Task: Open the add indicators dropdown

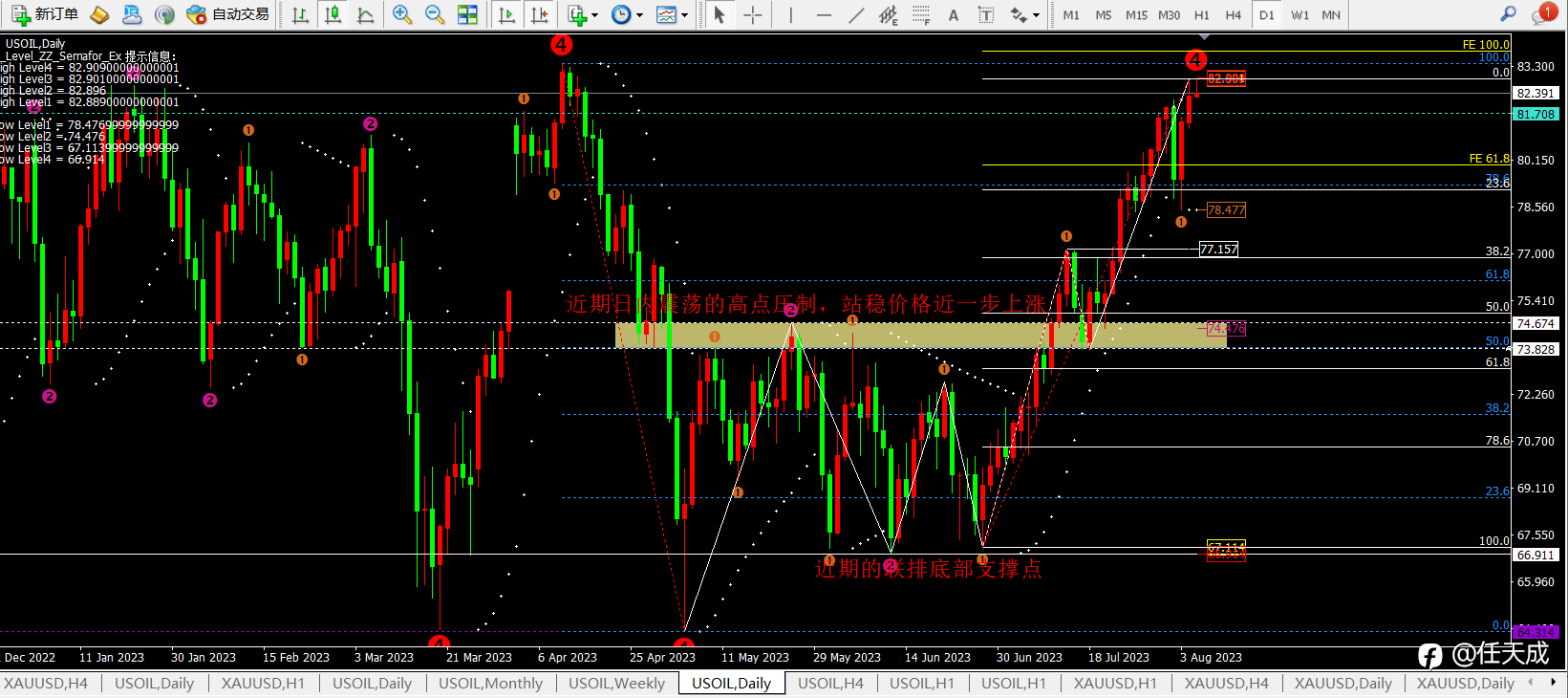Action: [582, 14]
